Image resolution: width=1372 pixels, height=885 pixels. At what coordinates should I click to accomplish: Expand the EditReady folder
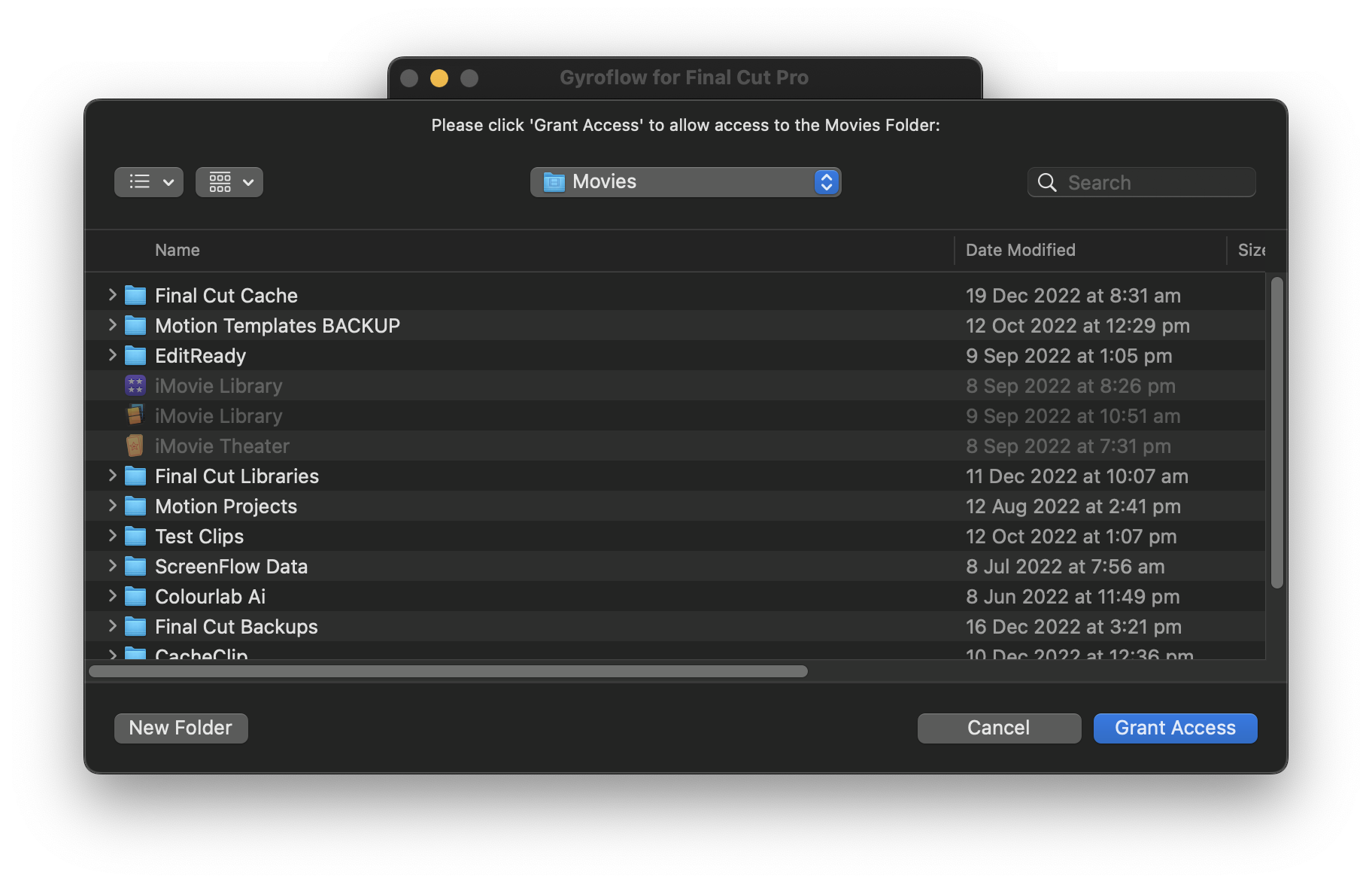112,355
